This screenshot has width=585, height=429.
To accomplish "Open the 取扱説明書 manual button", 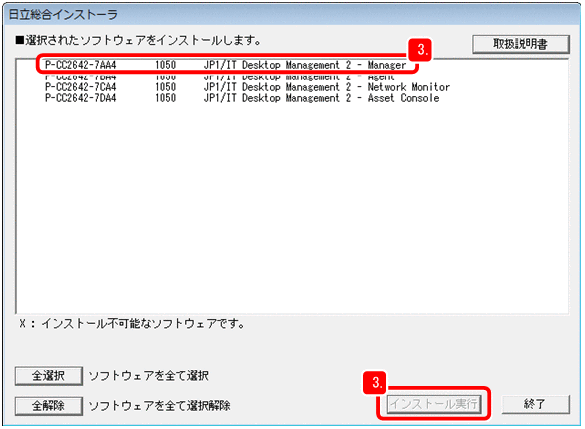I will pyautogui.click(x=520, y=44).
